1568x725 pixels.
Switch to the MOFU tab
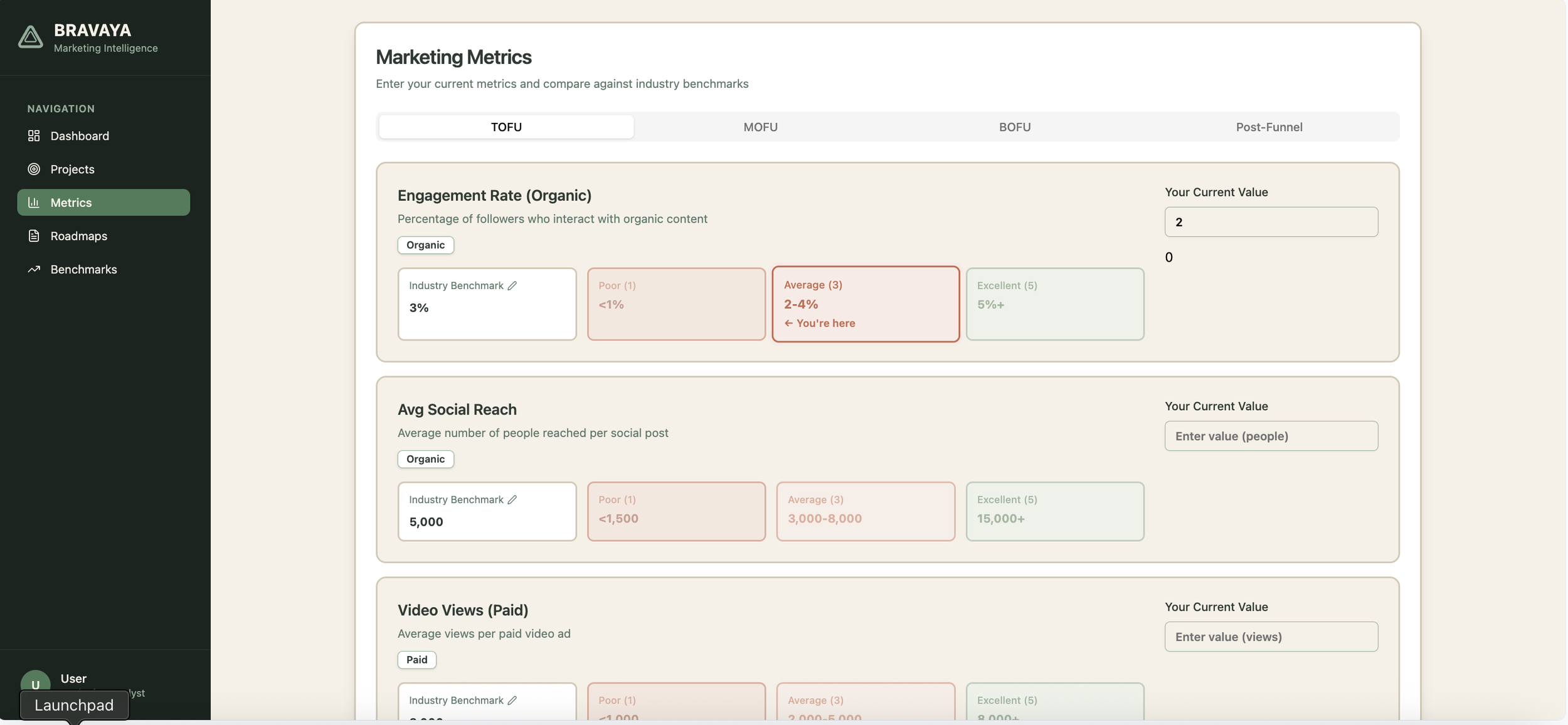(x=760, y=127)
